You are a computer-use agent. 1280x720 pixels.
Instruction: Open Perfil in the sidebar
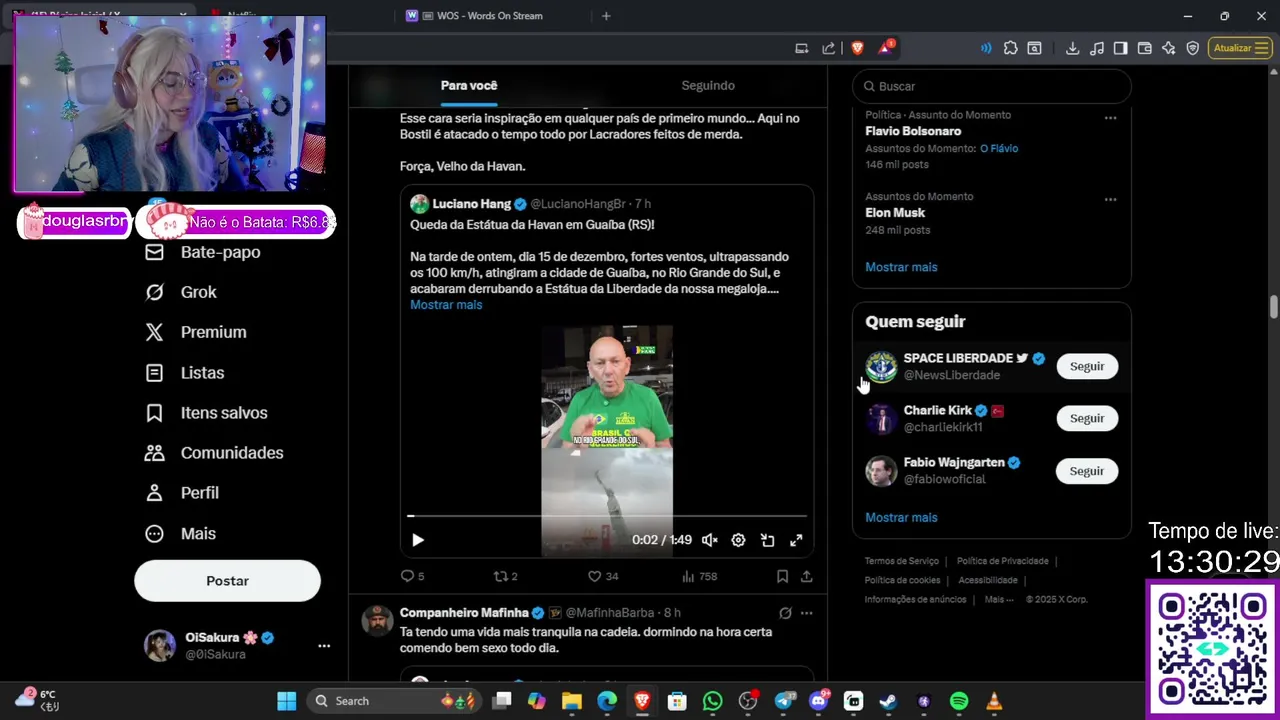[182, 493]
